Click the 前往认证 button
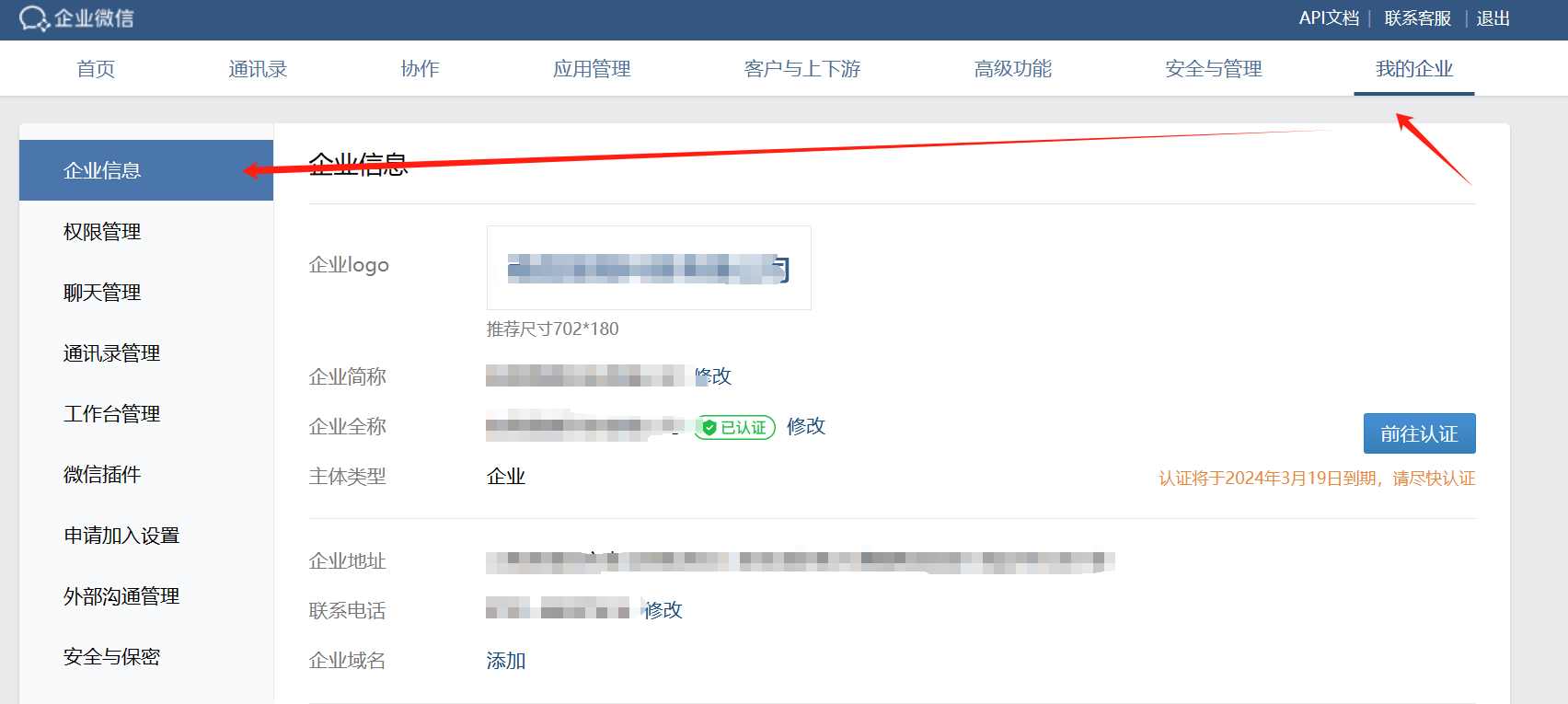The height and width of the screenshot is (704, 1568). pos(1419,433)
